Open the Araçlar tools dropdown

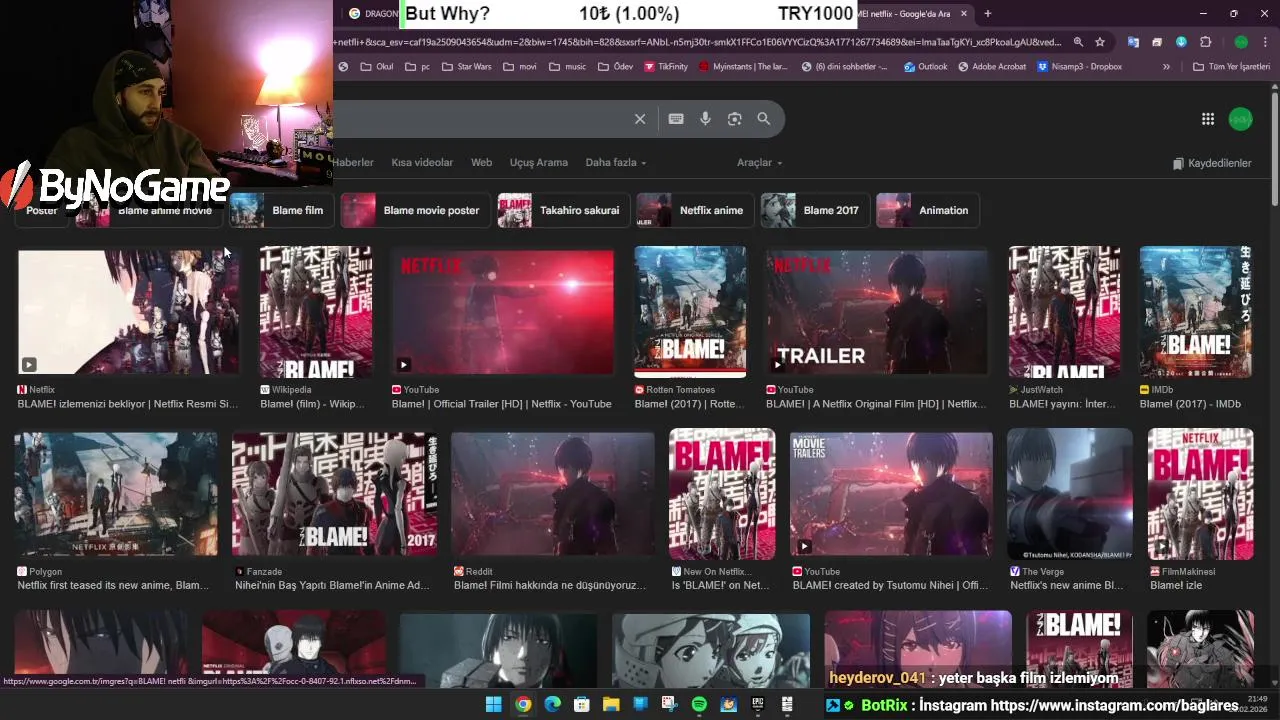pos(760,163)
